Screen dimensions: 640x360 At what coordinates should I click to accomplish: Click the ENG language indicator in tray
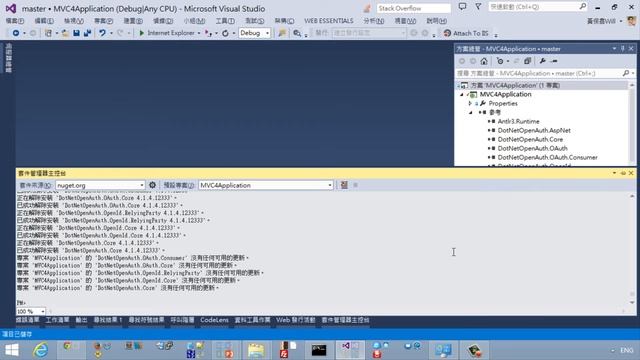click(627, 350)
